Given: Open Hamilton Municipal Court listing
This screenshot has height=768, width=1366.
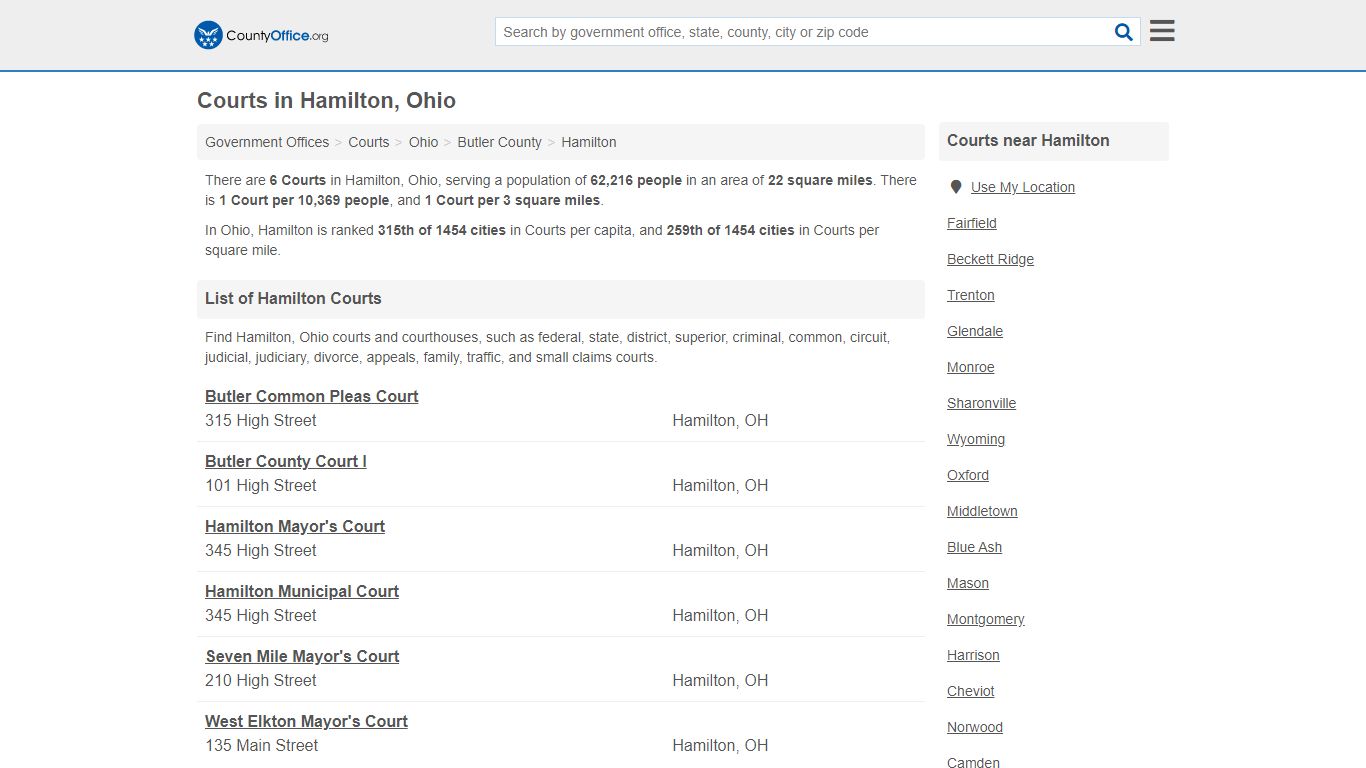Looking at the screenshot, I should tap(302, 591).
